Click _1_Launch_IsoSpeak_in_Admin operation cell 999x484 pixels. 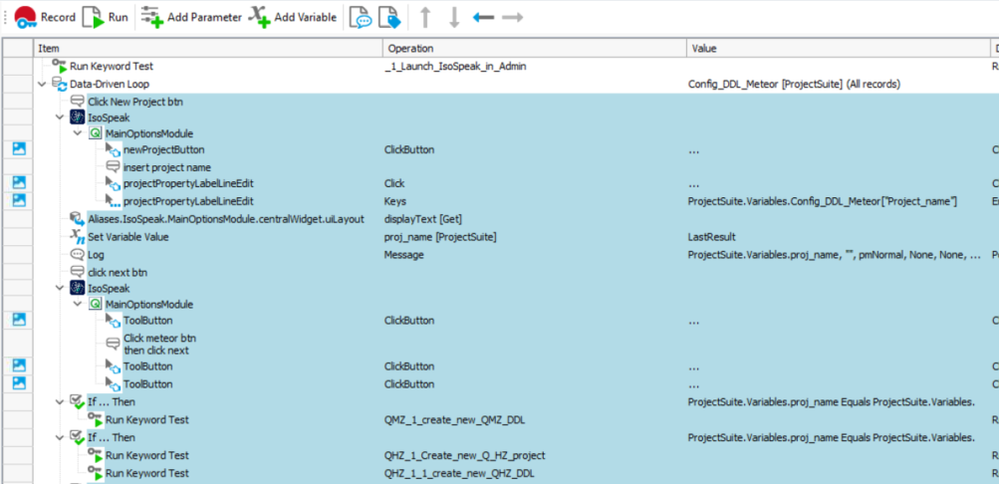pyautogui.click(x=456, y=66)
